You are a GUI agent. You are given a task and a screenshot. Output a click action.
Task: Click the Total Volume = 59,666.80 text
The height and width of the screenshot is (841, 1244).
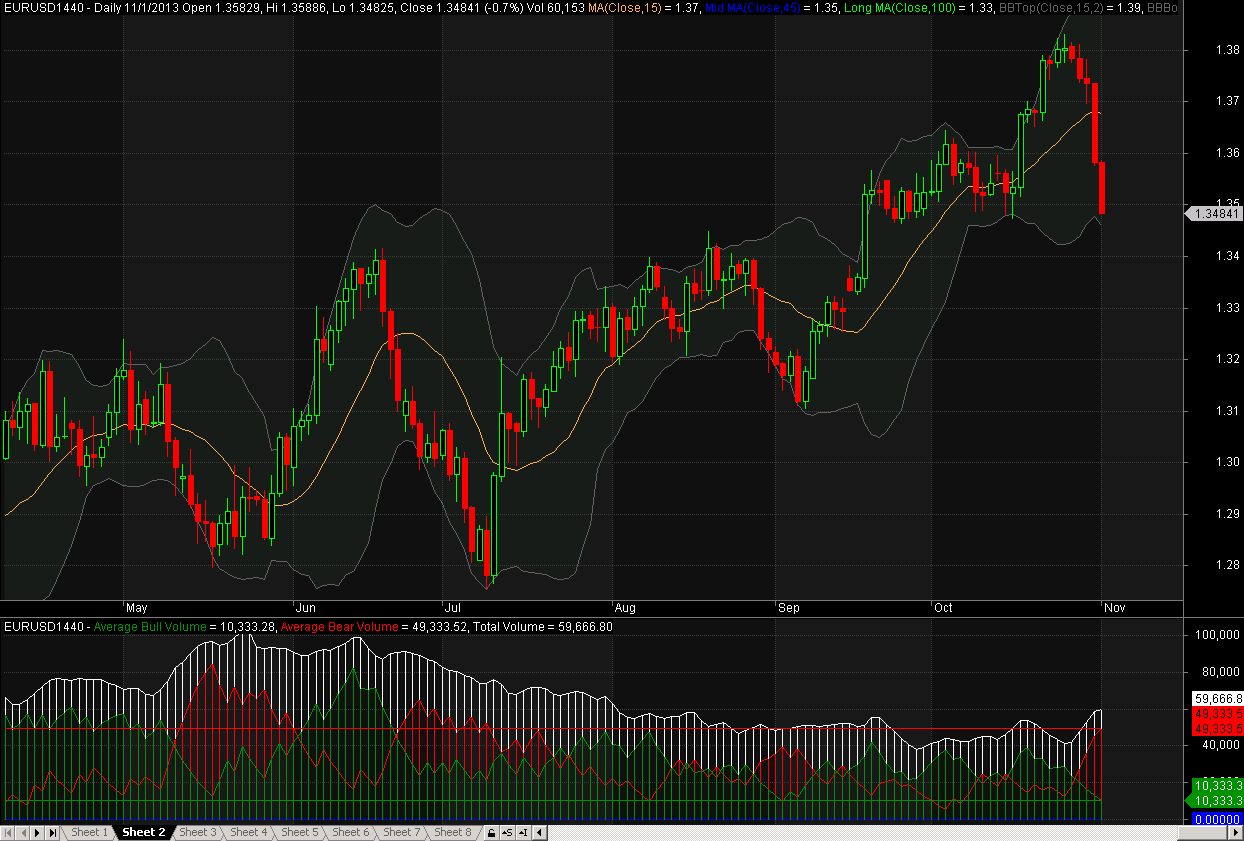[541, 627]
